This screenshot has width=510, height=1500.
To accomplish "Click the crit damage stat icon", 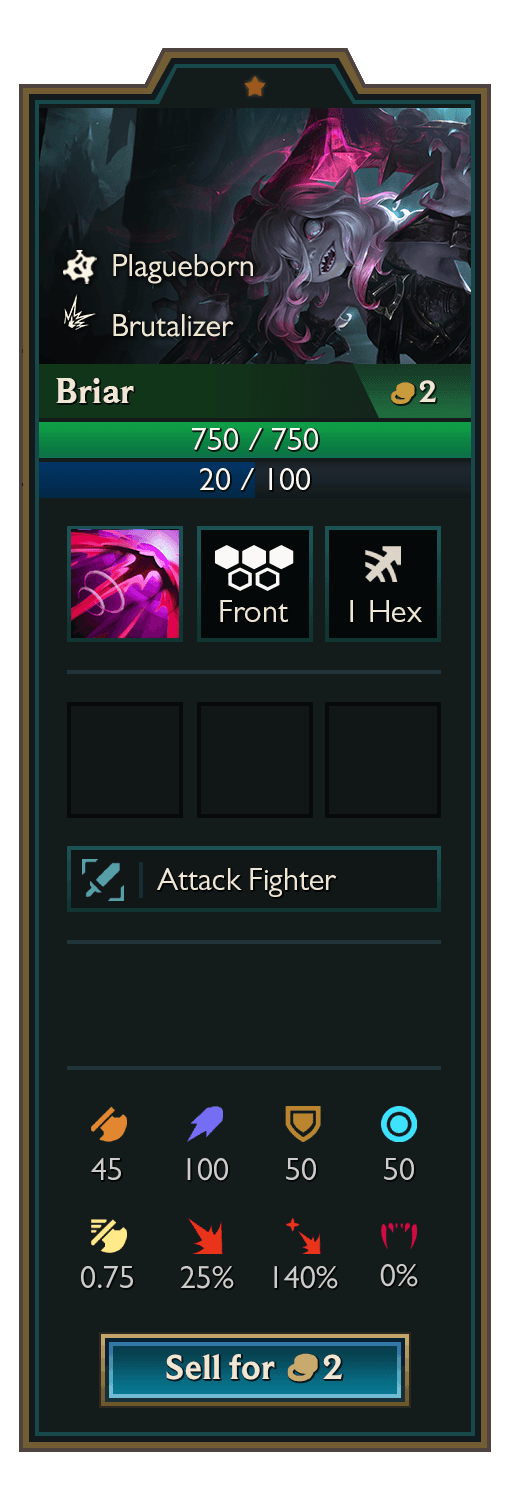I will (x=302, y=1236).
